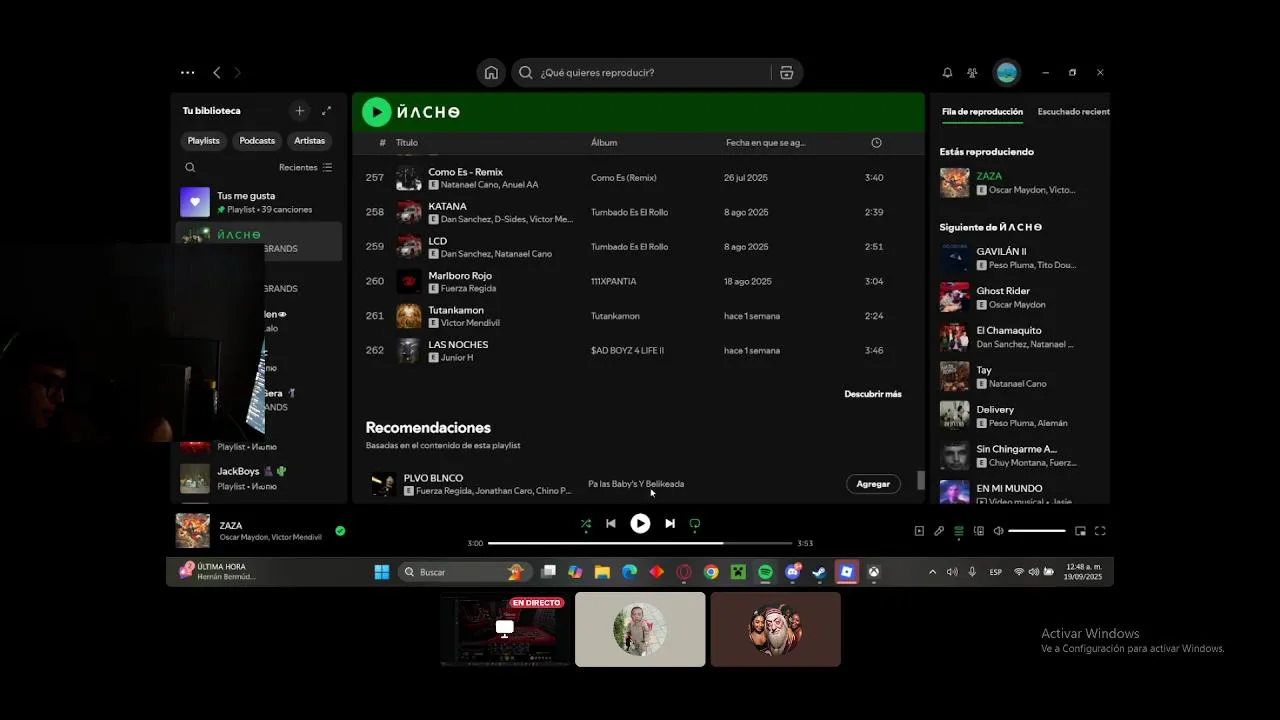Toggle play/pause in player bar
The width and height of the screenshot is (1280, 720).
click(x=640, y=523)
